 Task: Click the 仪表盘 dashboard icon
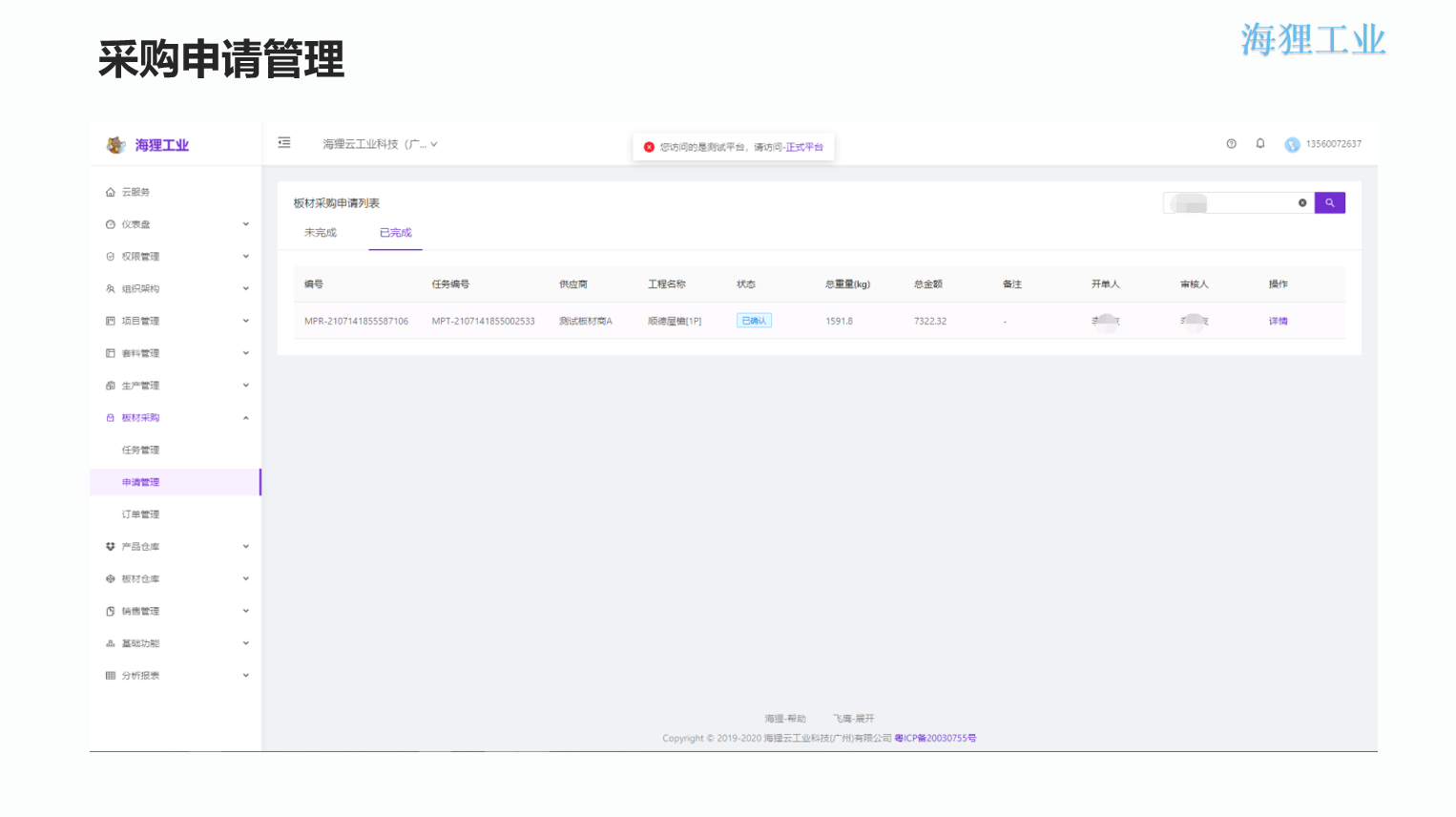111,224
